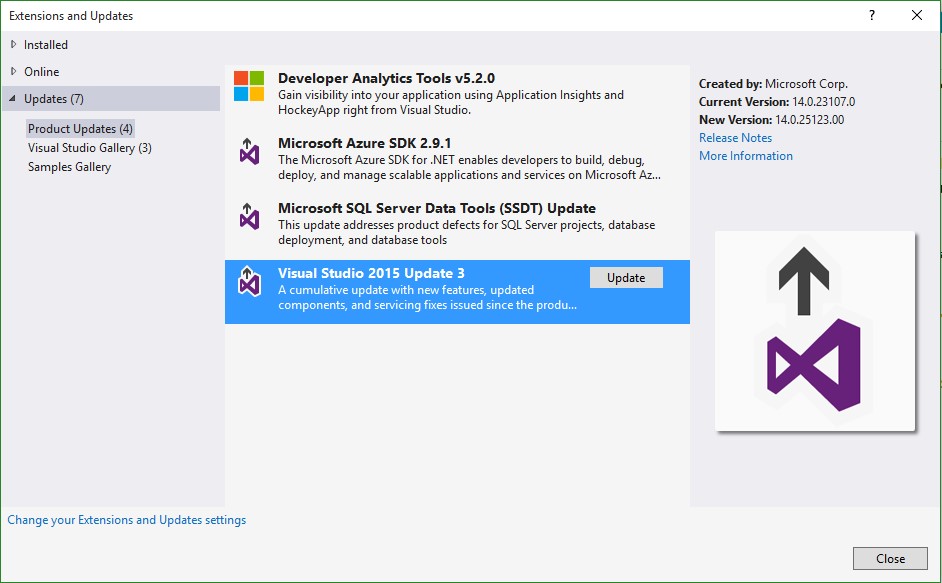Collapse the Updates (7) section

tap(47, 98)
